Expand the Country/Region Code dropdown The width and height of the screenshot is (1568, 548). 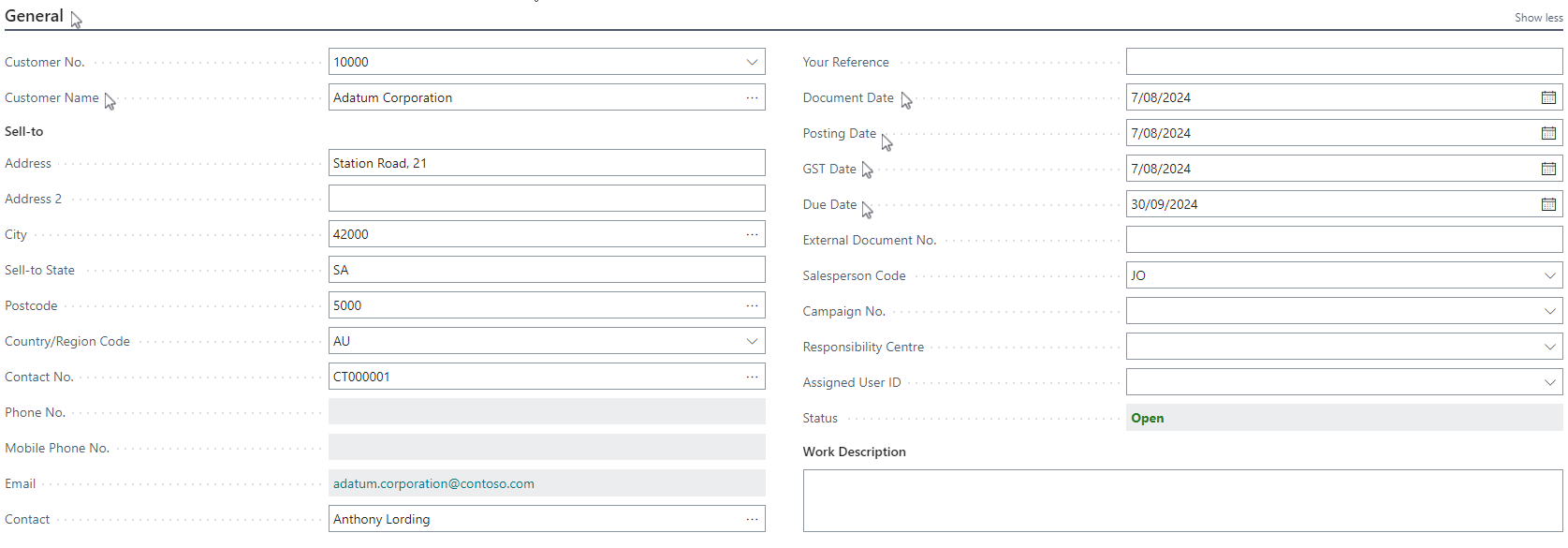(752, 341)
